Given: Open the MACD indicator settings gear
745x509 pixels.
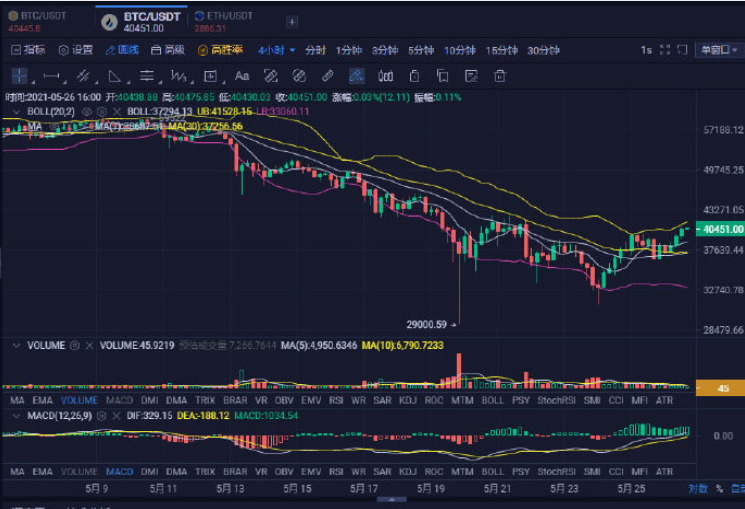Looking at the screenshot, I should click(101, 416).
